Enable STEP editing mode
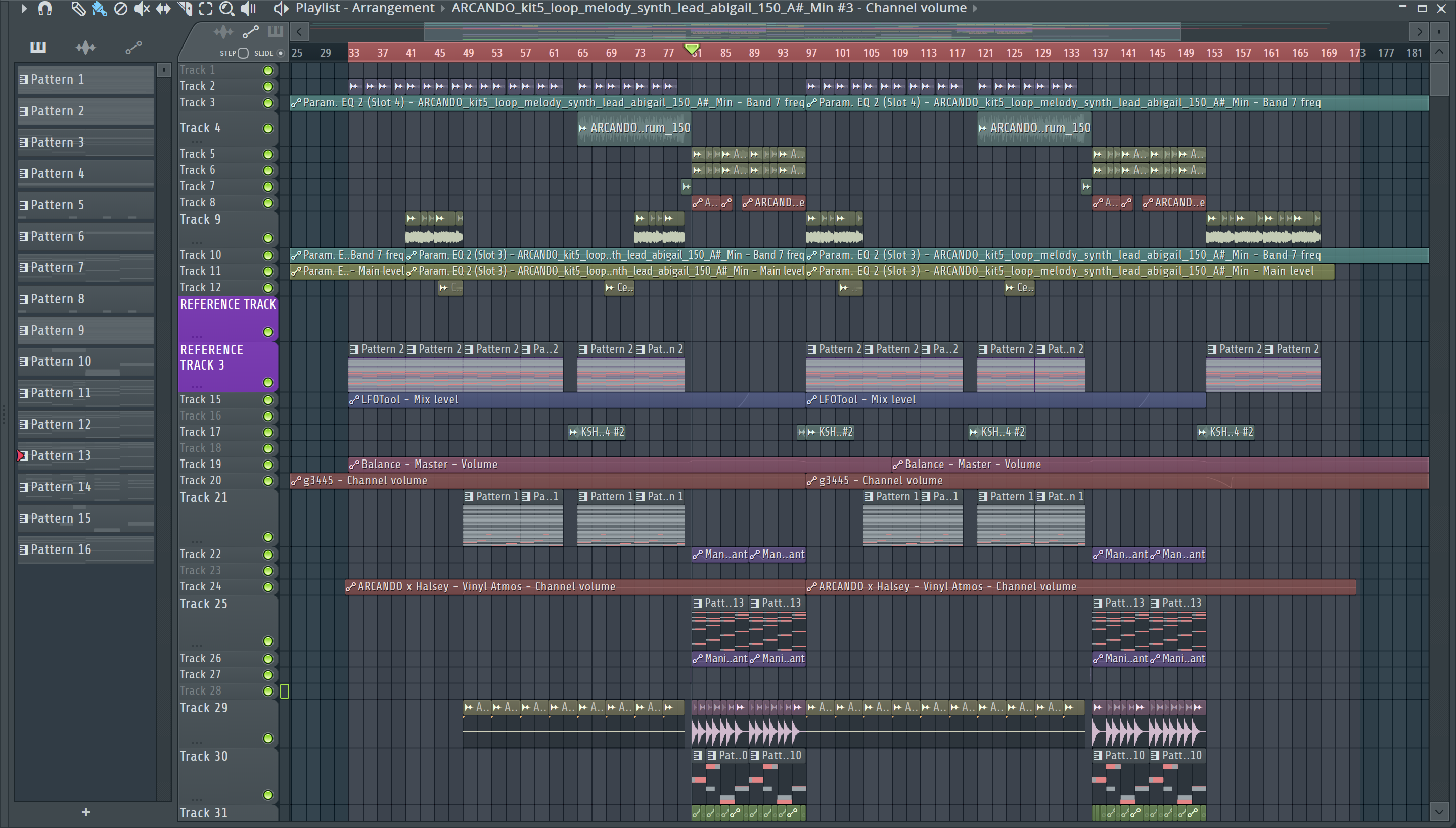The width and height of the screenshot is (1456, 828). click(244, 53)
